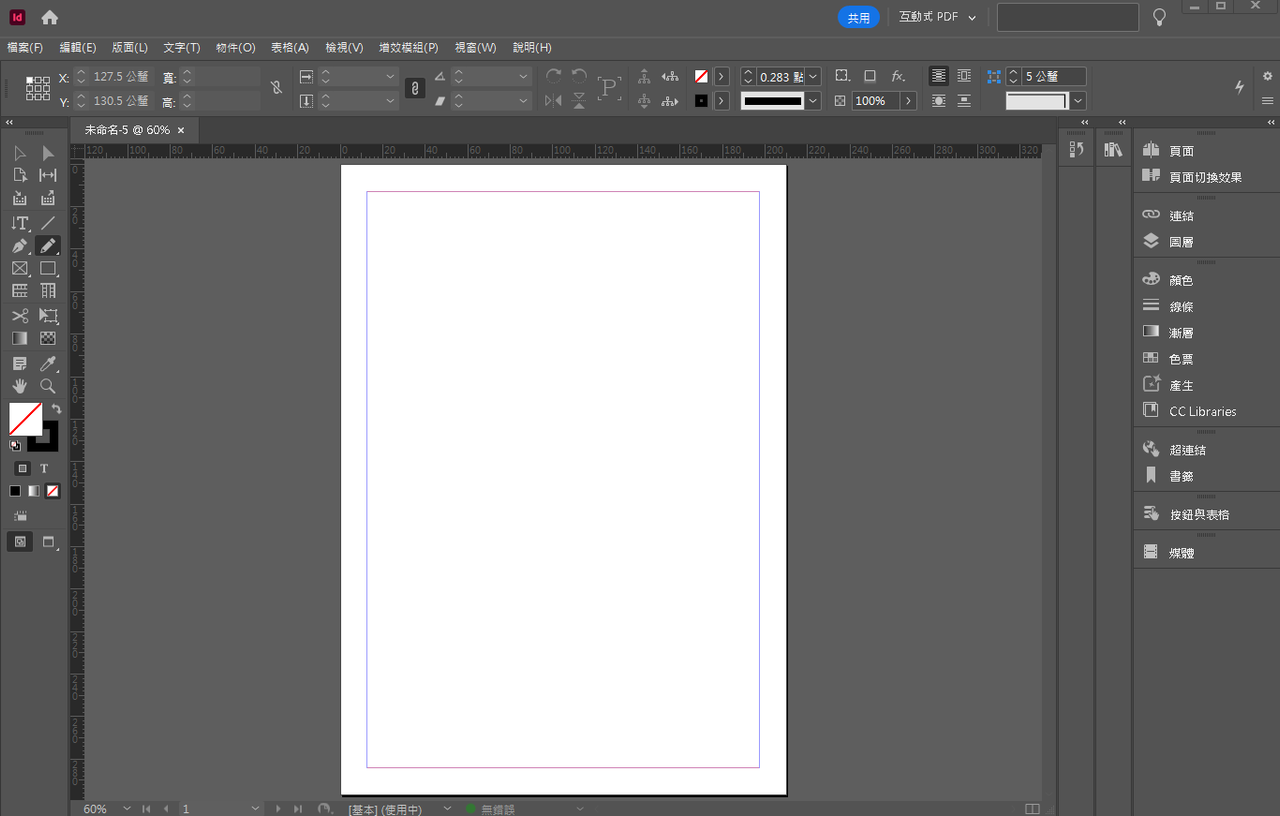1280x816 pixels.
Task: Select the Scissors tool
Action: (x=20, y=316)
